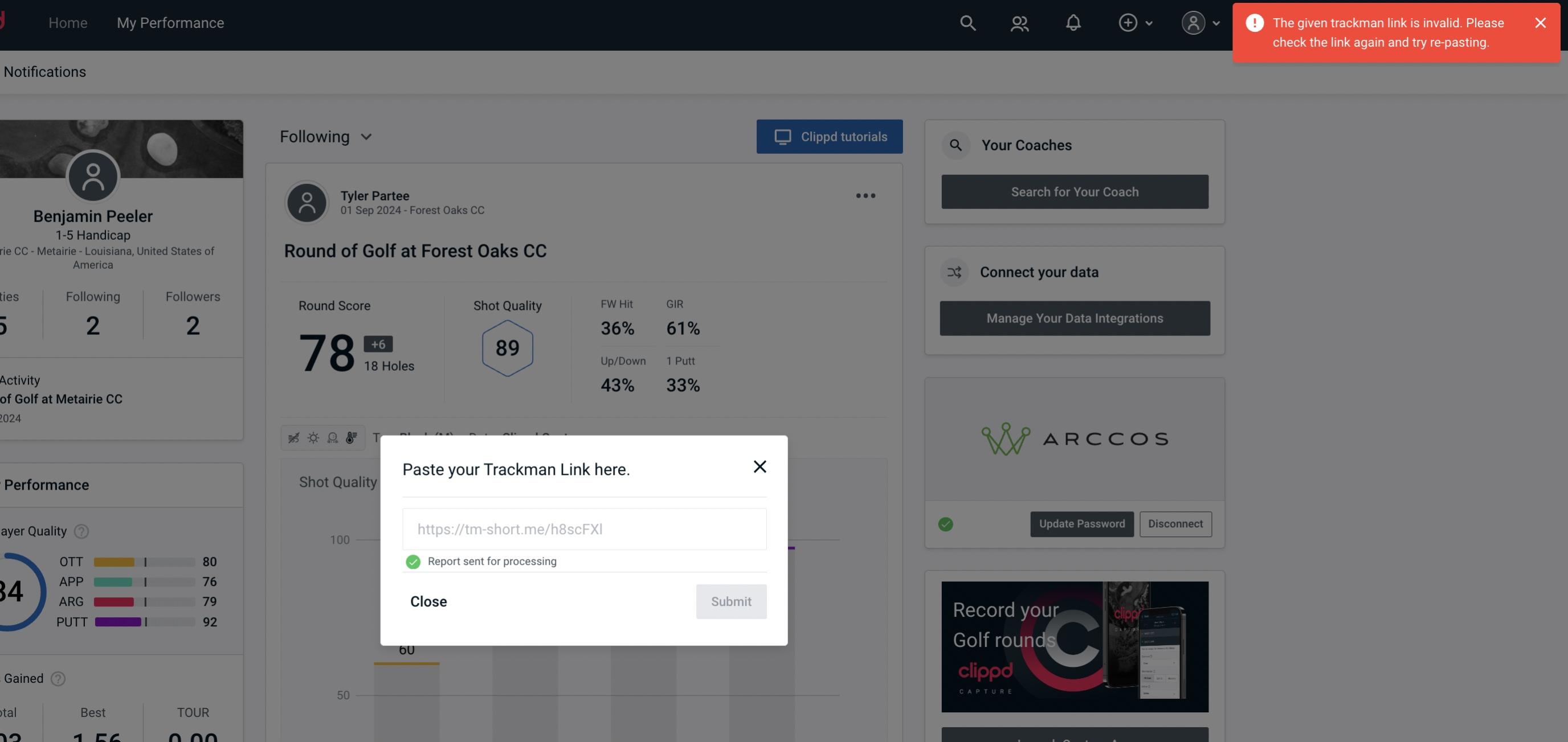Click Search for Your Coach button
This screenshot has height=742, width=1568.
[x=1075, y=192]
